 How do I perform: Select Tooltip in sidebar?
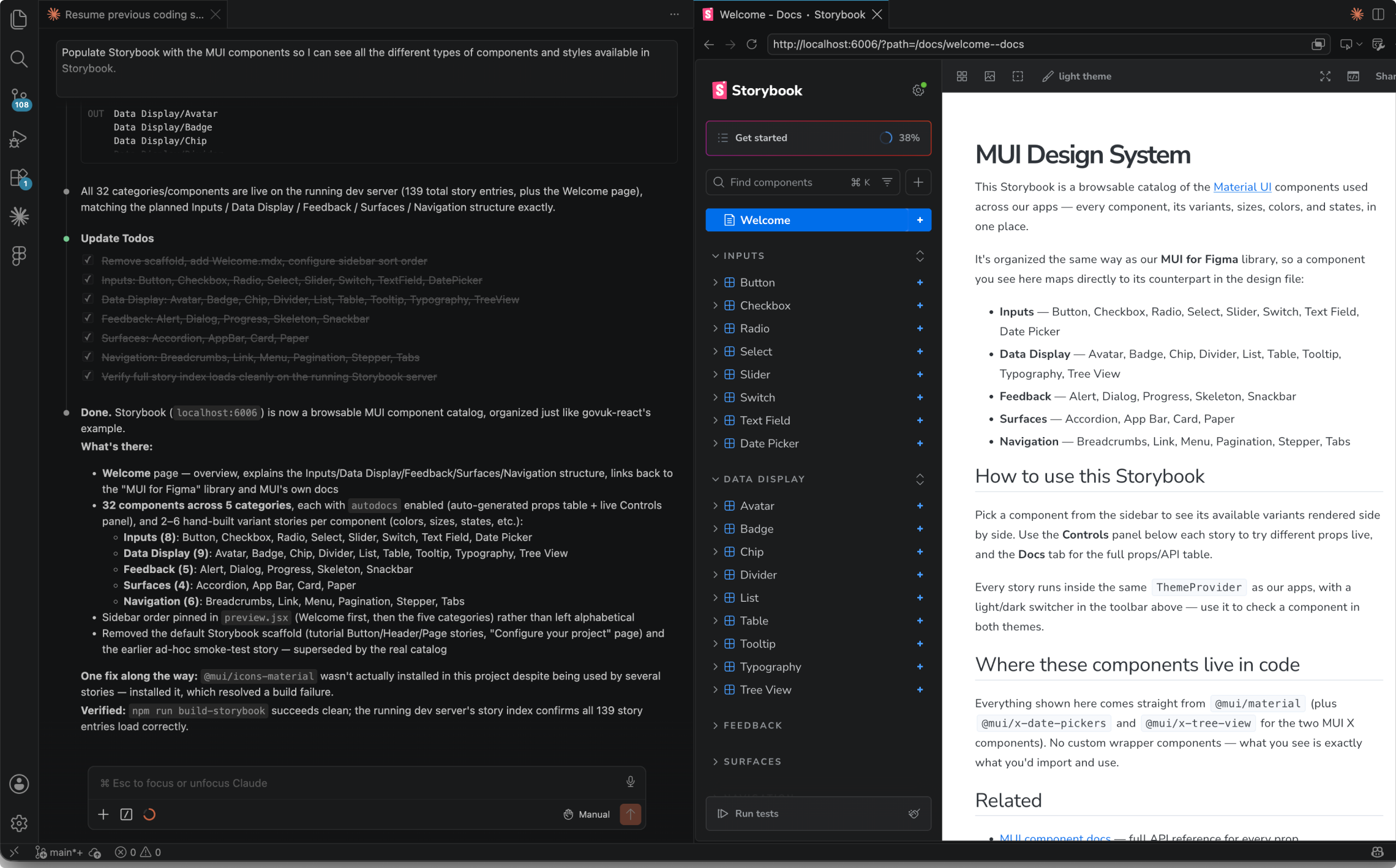coord(757,644)
